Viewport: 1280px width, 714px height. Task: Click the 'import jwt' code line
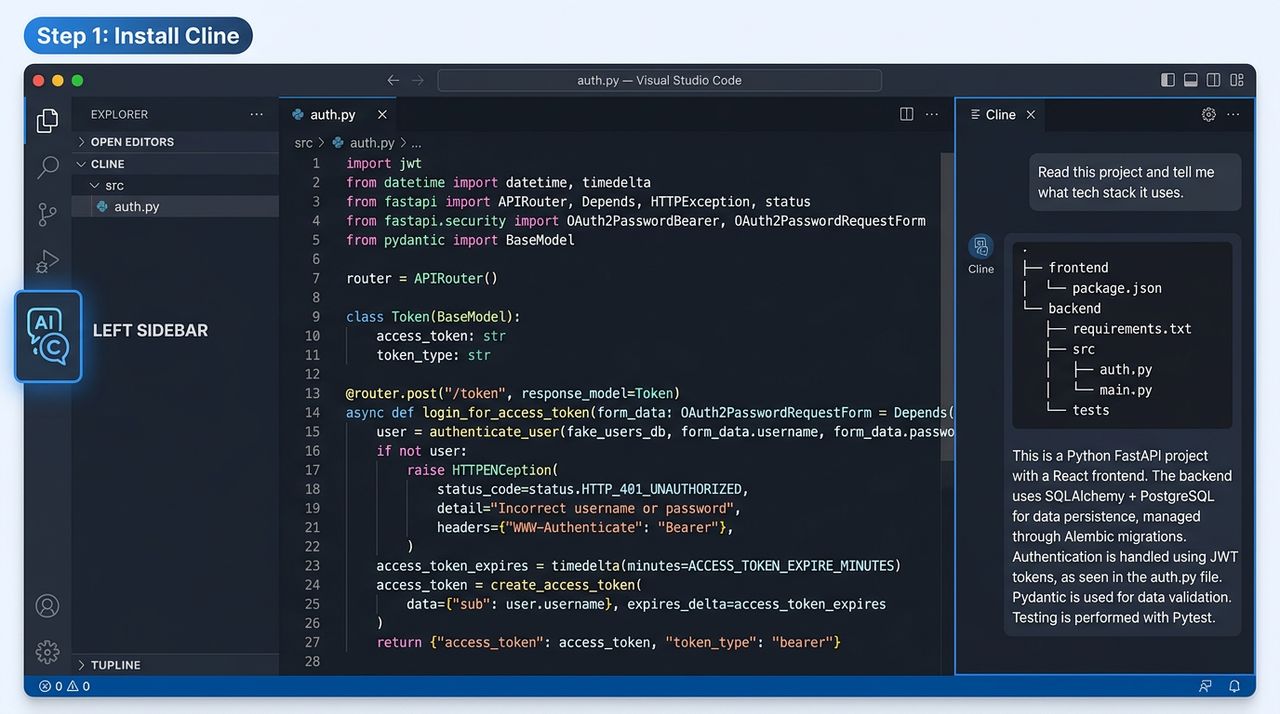(x=384, y=163)
